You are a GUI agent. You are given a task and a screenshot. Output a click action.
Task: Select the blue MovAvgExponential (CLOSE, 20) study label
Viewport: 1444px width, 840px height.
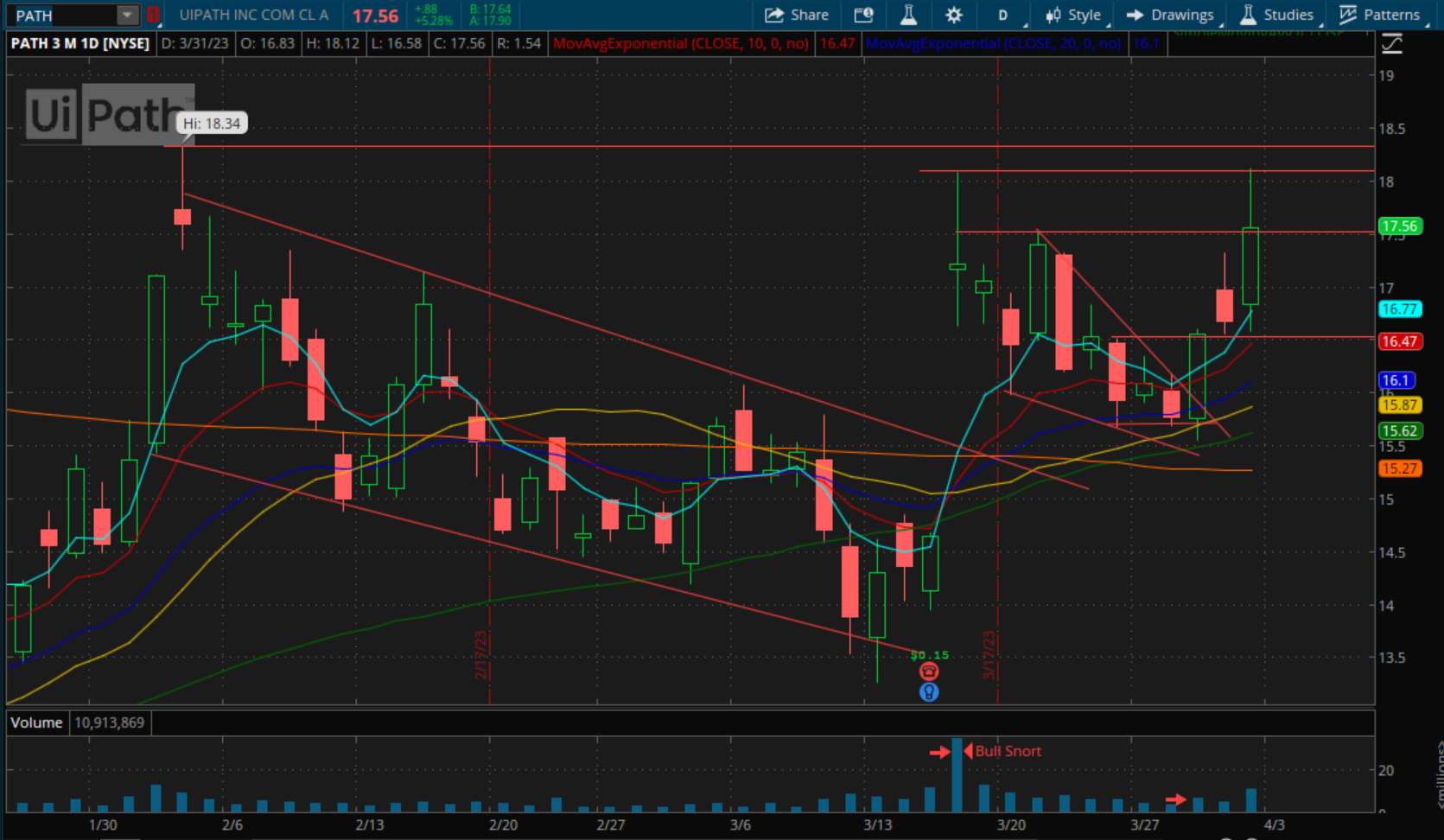click(x=993, y=43)
